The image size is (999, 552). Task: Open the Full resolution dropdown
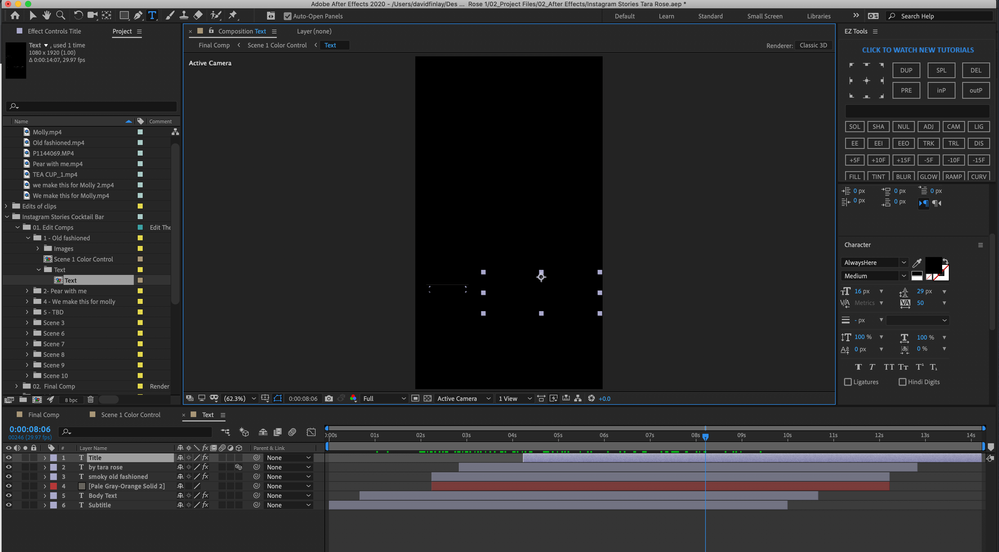(385, 398)
